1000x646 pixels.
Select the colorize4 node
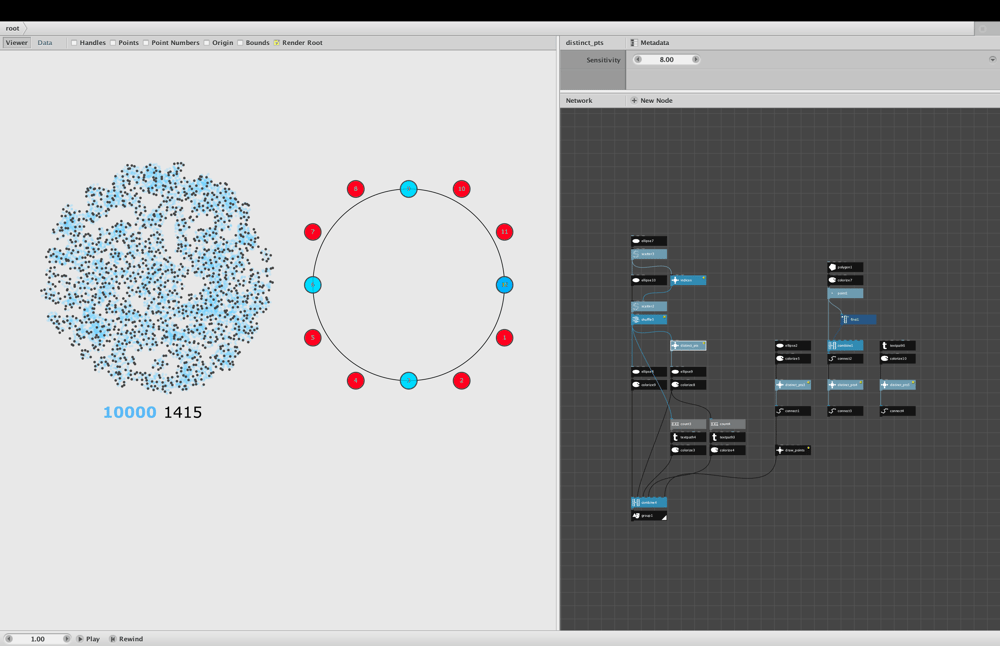pyautogui.click(x=728, y=450)
